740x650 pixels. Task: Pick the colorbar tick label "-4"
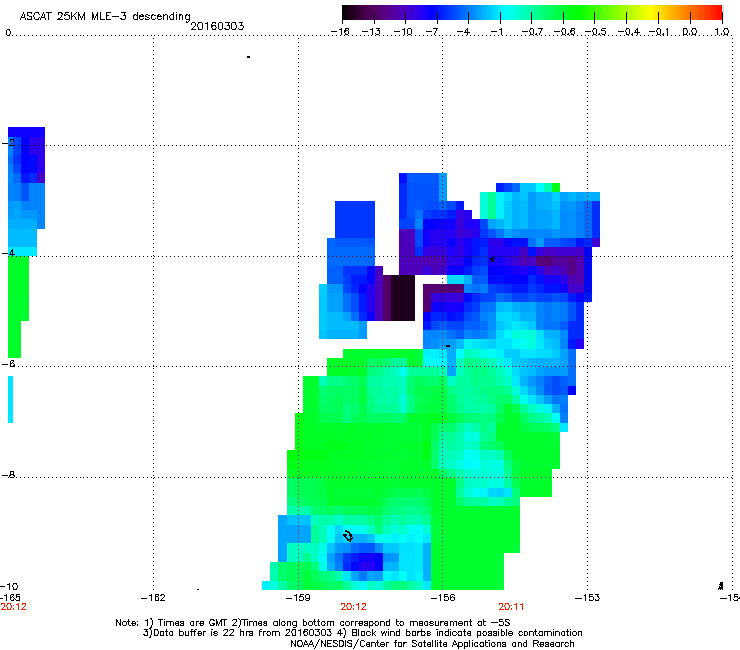click(x=465, y=32)
